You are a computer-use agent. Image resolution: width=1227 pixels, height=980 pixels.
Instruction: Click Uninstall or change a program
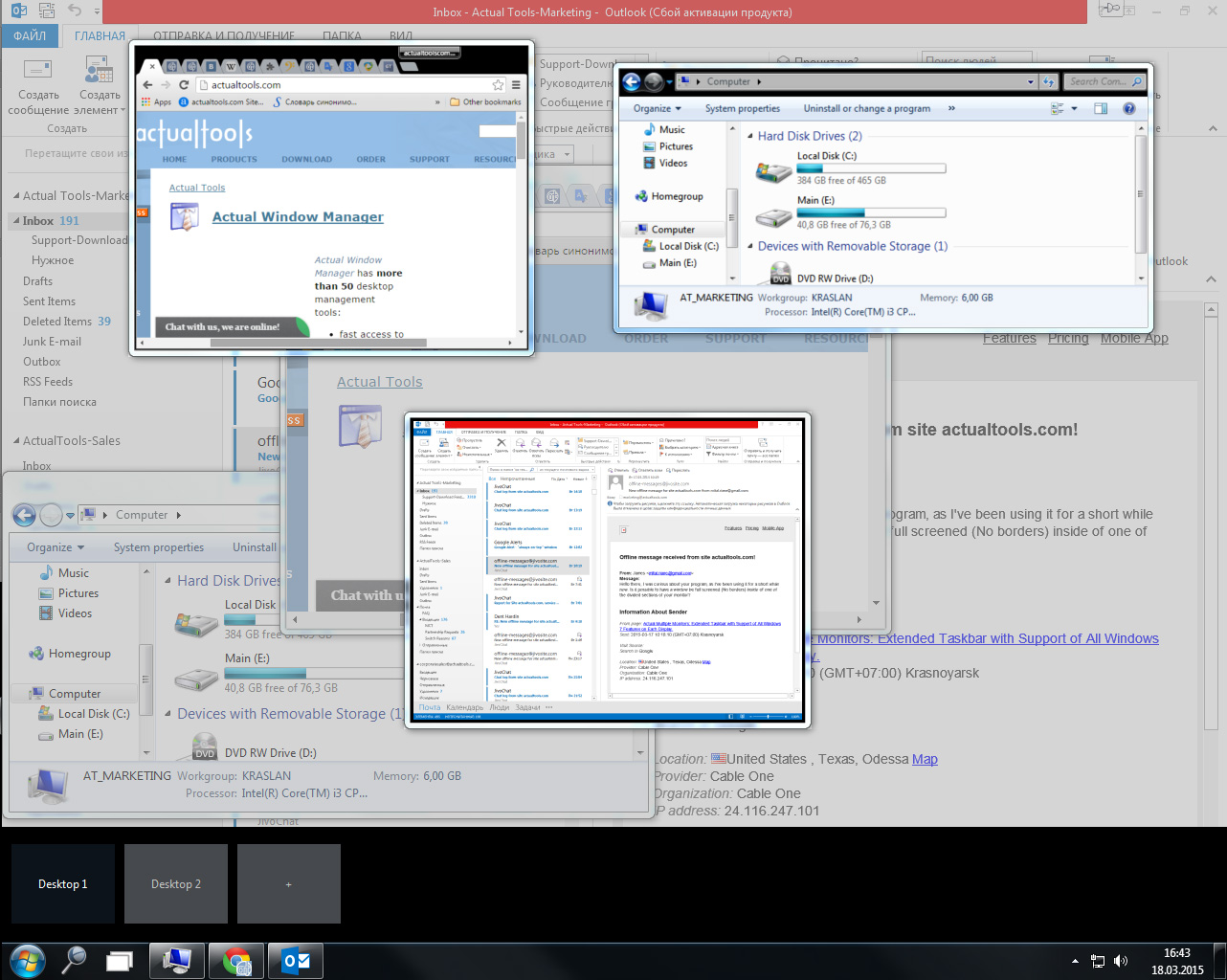[867, 108]
